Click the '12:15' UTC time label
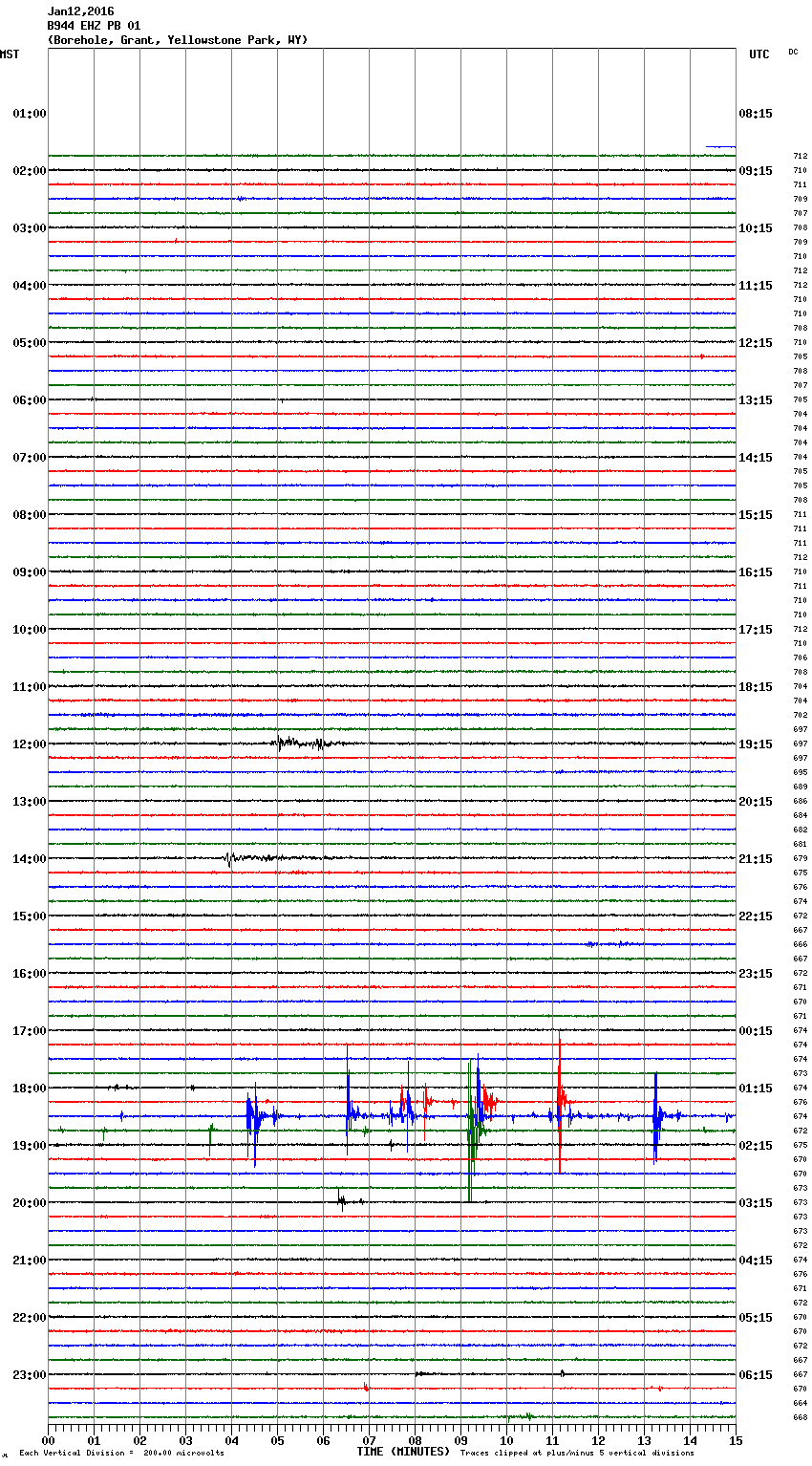This screenshot has width=812, height=1466. pyautogui.click(x=756, y=343)
